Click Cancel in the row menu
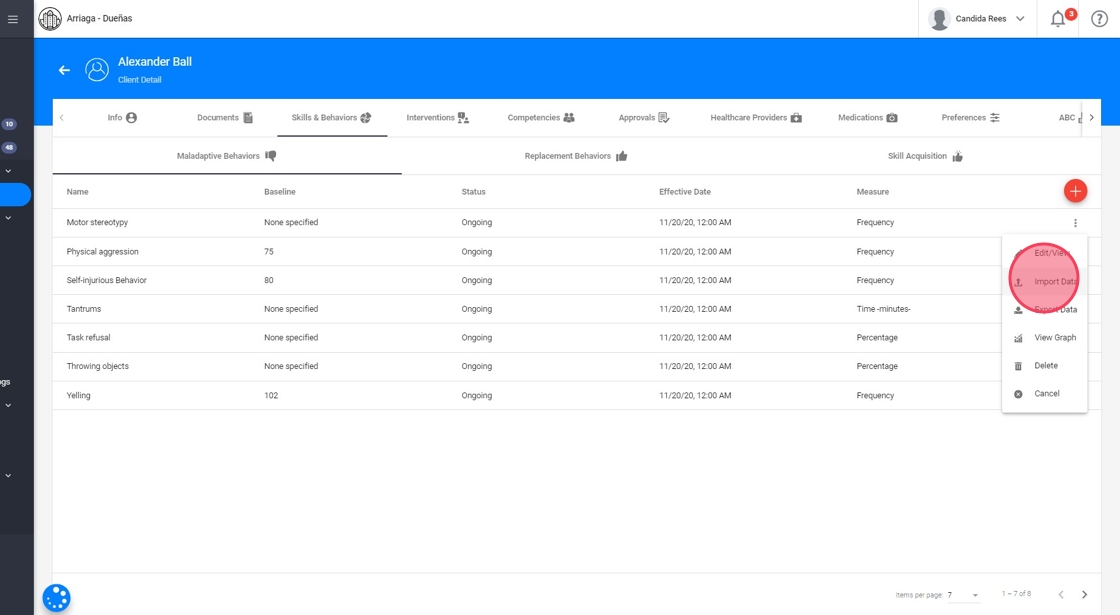The width and height of the screenshot is (1120, 615). [x=1044, y=394]
